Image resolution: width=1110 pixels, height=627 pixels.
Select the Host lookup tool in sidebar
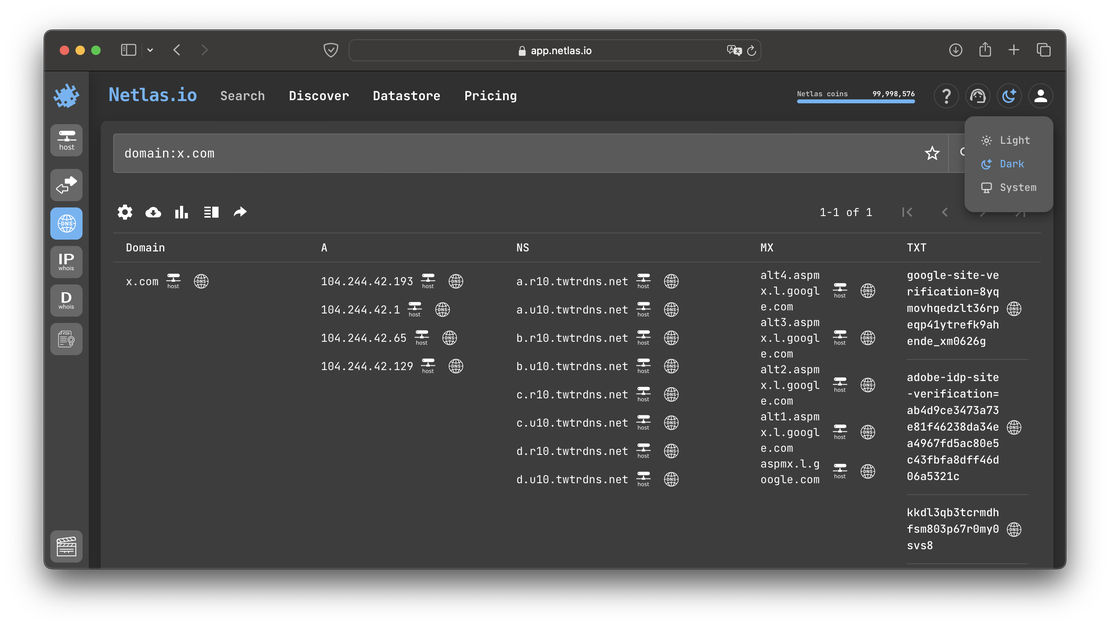pos(66,140)
